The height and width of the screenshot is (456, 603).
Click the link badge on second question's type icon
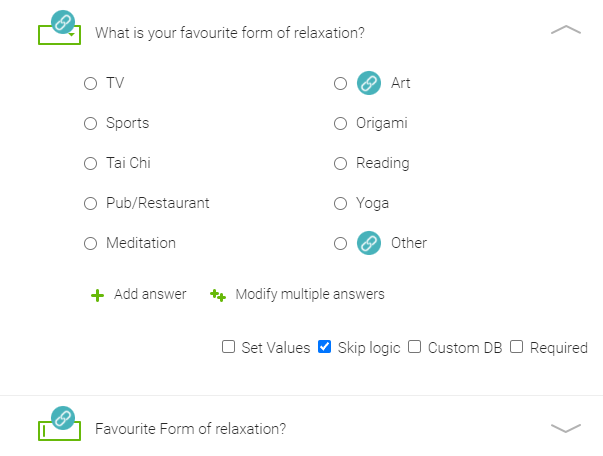tap(63, 418)
